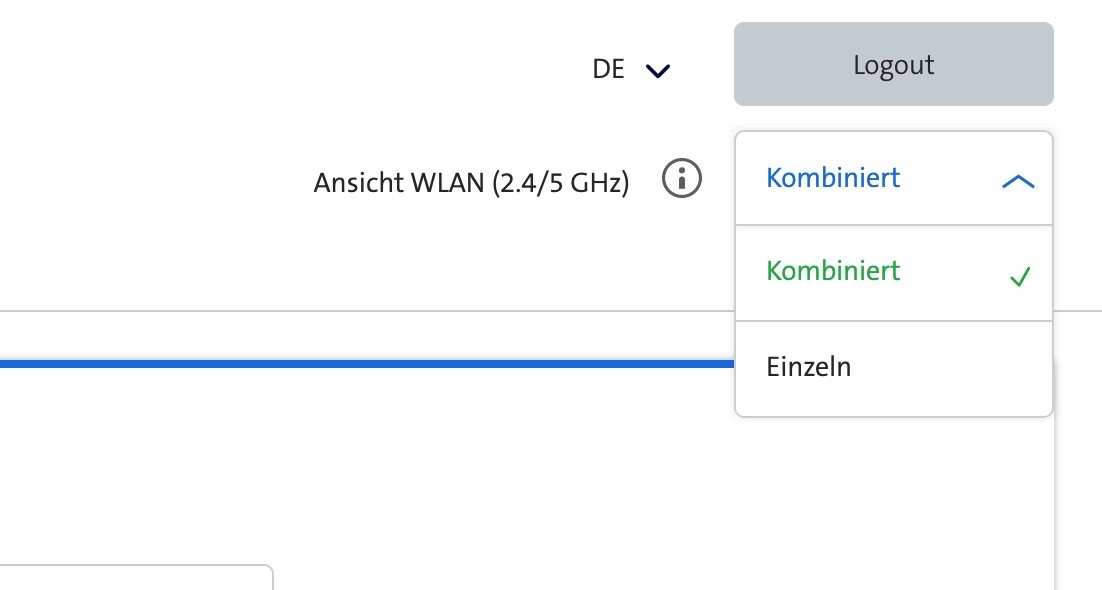Click the Ansicht WLAN (2.4/5 GHz) label
Image resolution: width=1102 pixels, height=590 pixels.
click(x=470, y=182)
